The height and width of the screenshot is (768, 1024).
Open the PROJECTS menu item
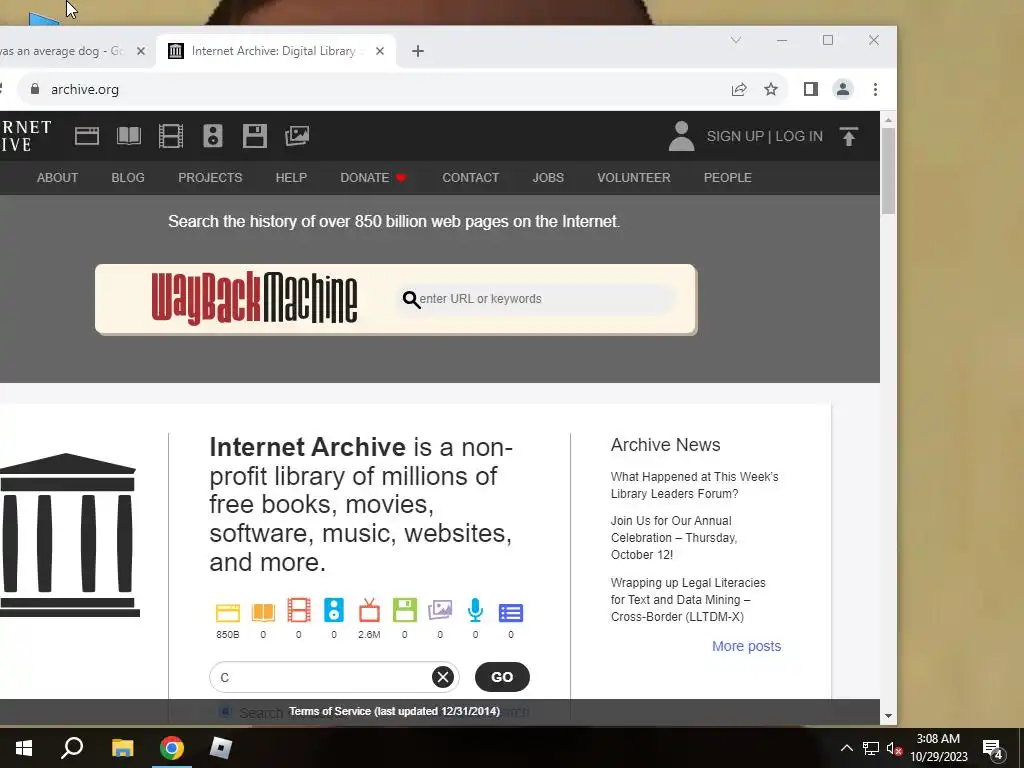210,178
